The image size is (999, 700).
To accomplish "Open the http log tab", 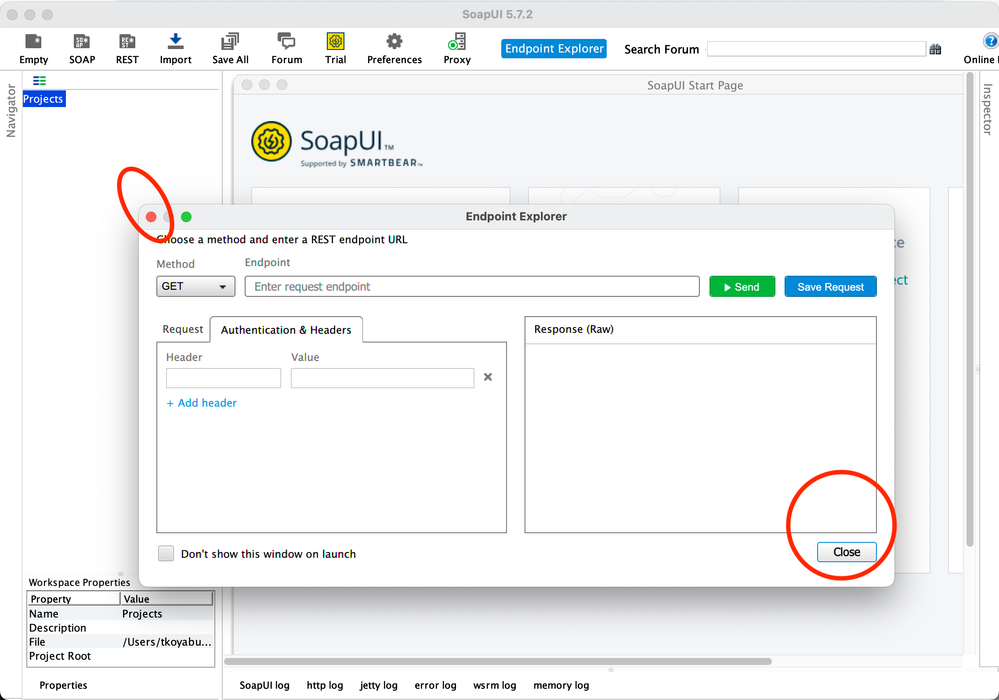I will pos(325,685).
